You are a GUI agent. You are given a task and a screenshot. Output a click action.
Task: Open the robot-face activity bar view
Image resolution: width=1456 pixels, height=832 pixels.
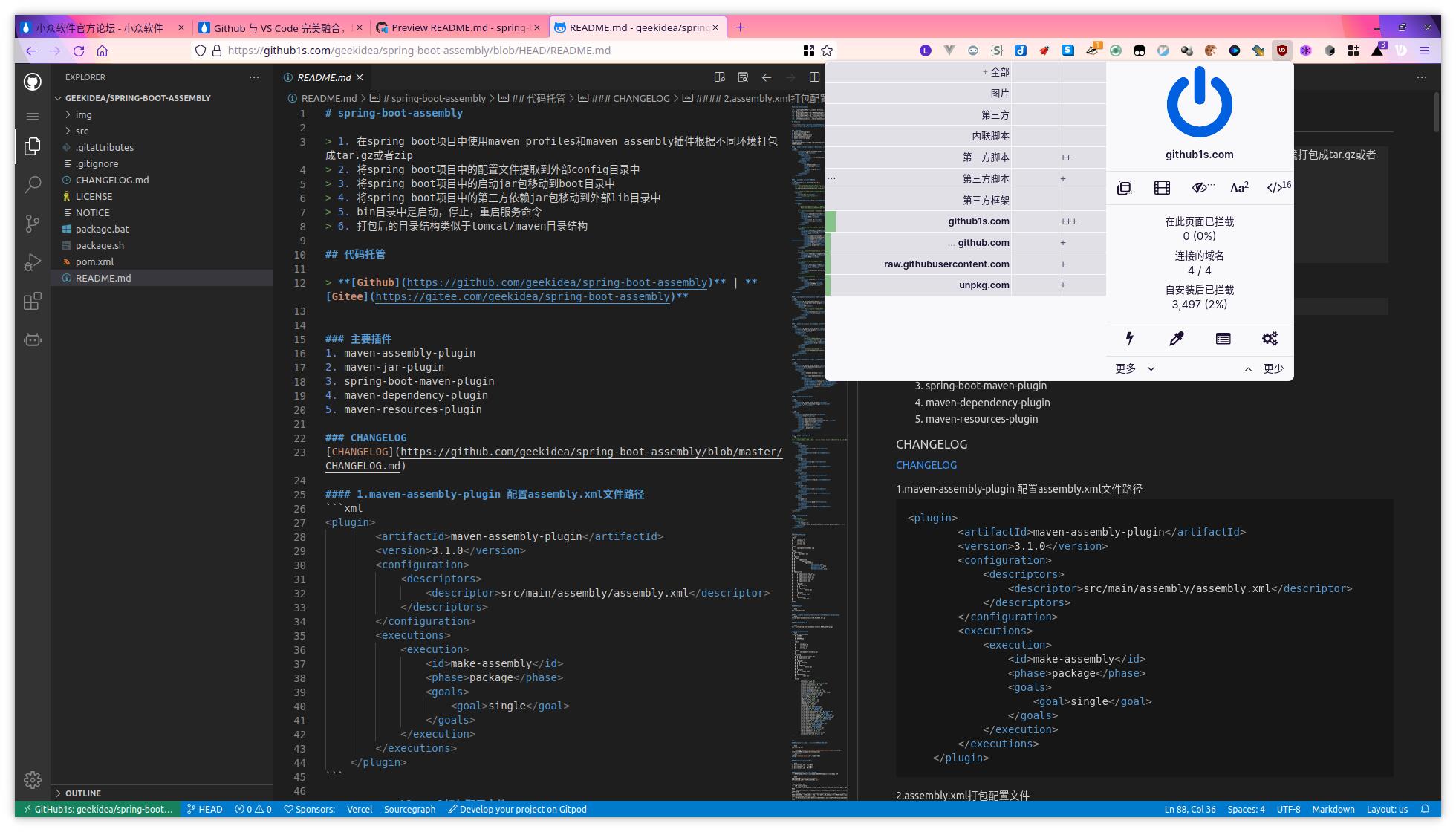(x=33, y=339)
